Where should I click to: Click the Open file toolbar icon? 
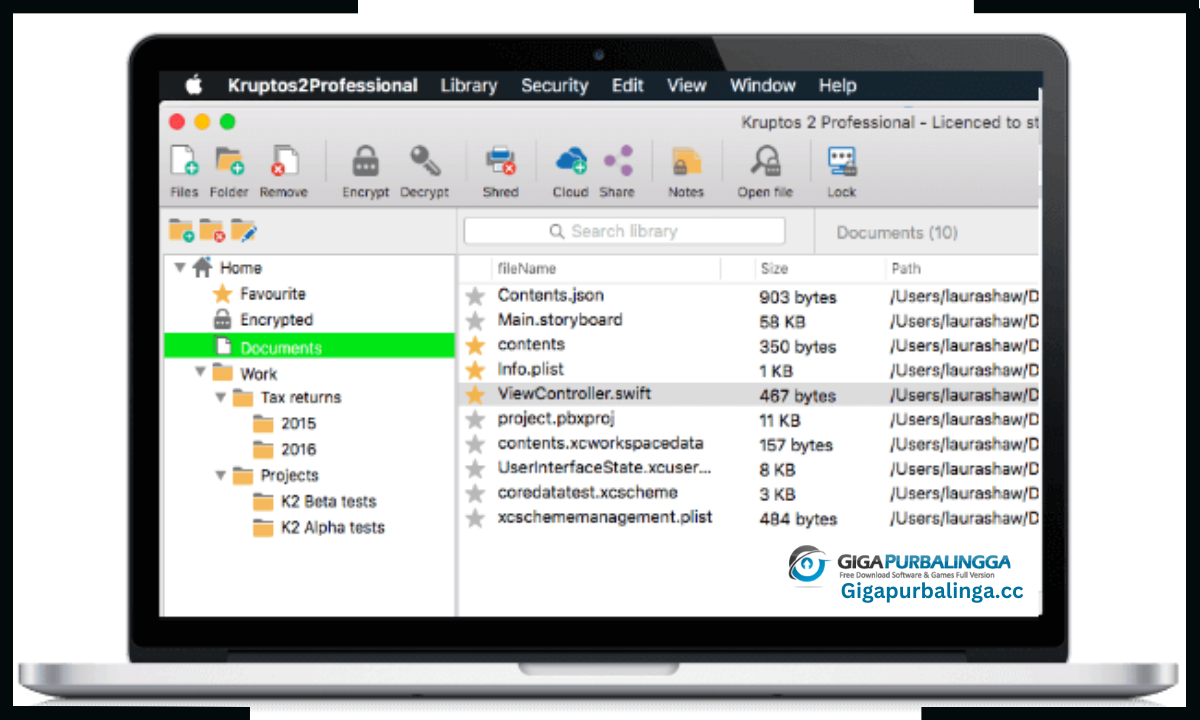[x=766, y=161]
